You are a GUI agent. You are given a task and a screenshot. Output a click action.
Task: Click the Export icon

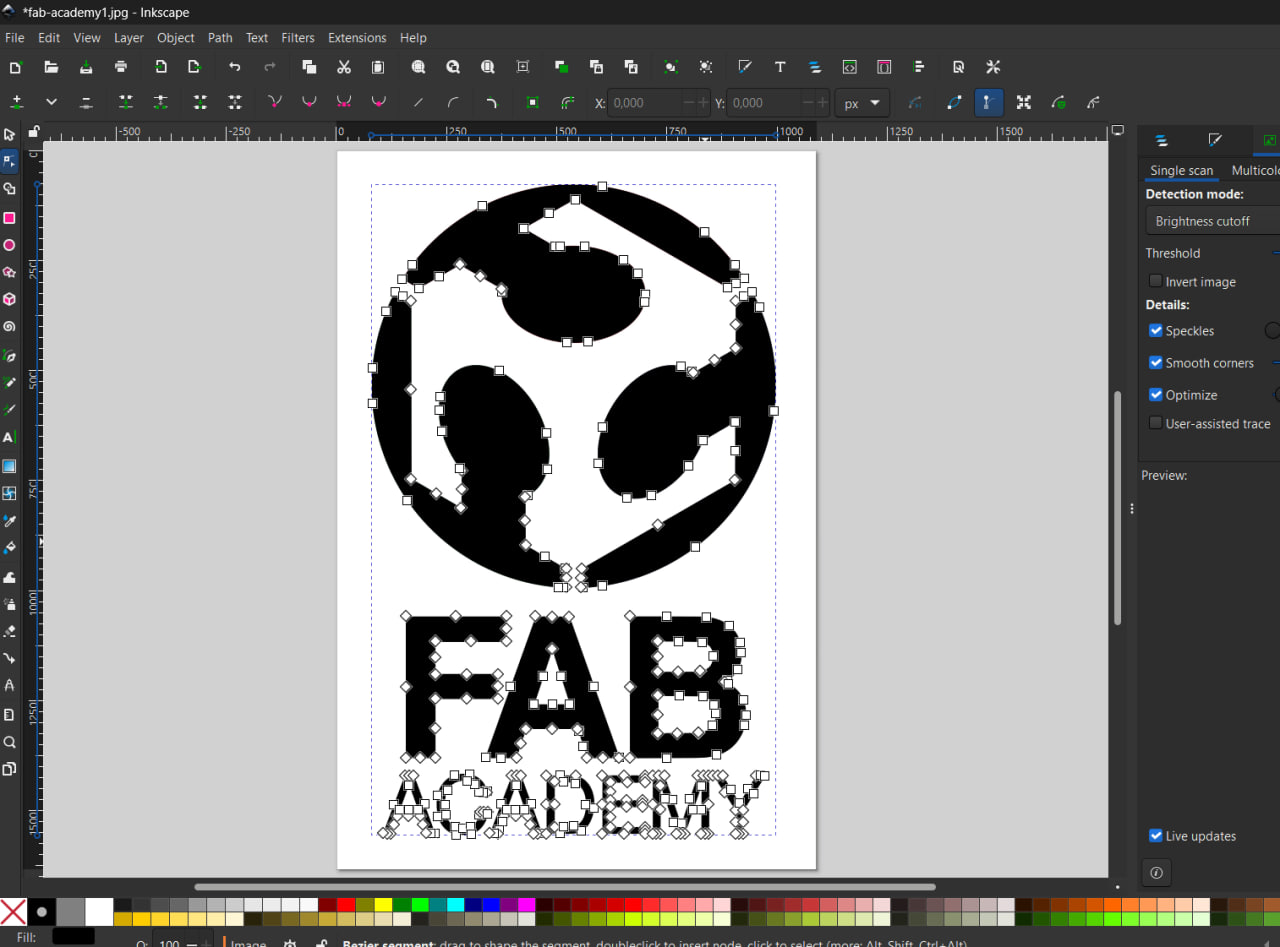tap(195, 67)
